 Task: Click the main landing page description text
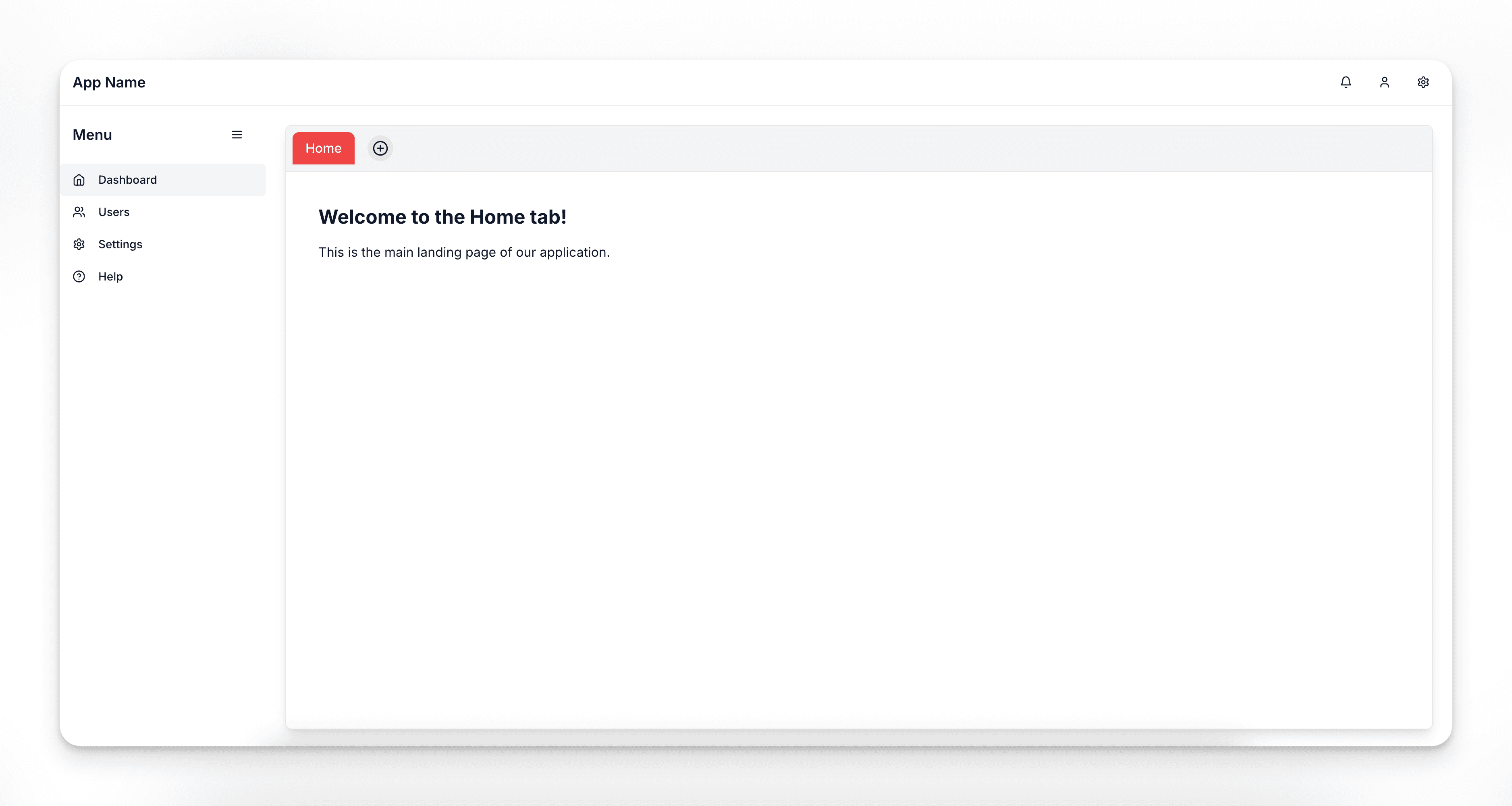pos(464,252)
